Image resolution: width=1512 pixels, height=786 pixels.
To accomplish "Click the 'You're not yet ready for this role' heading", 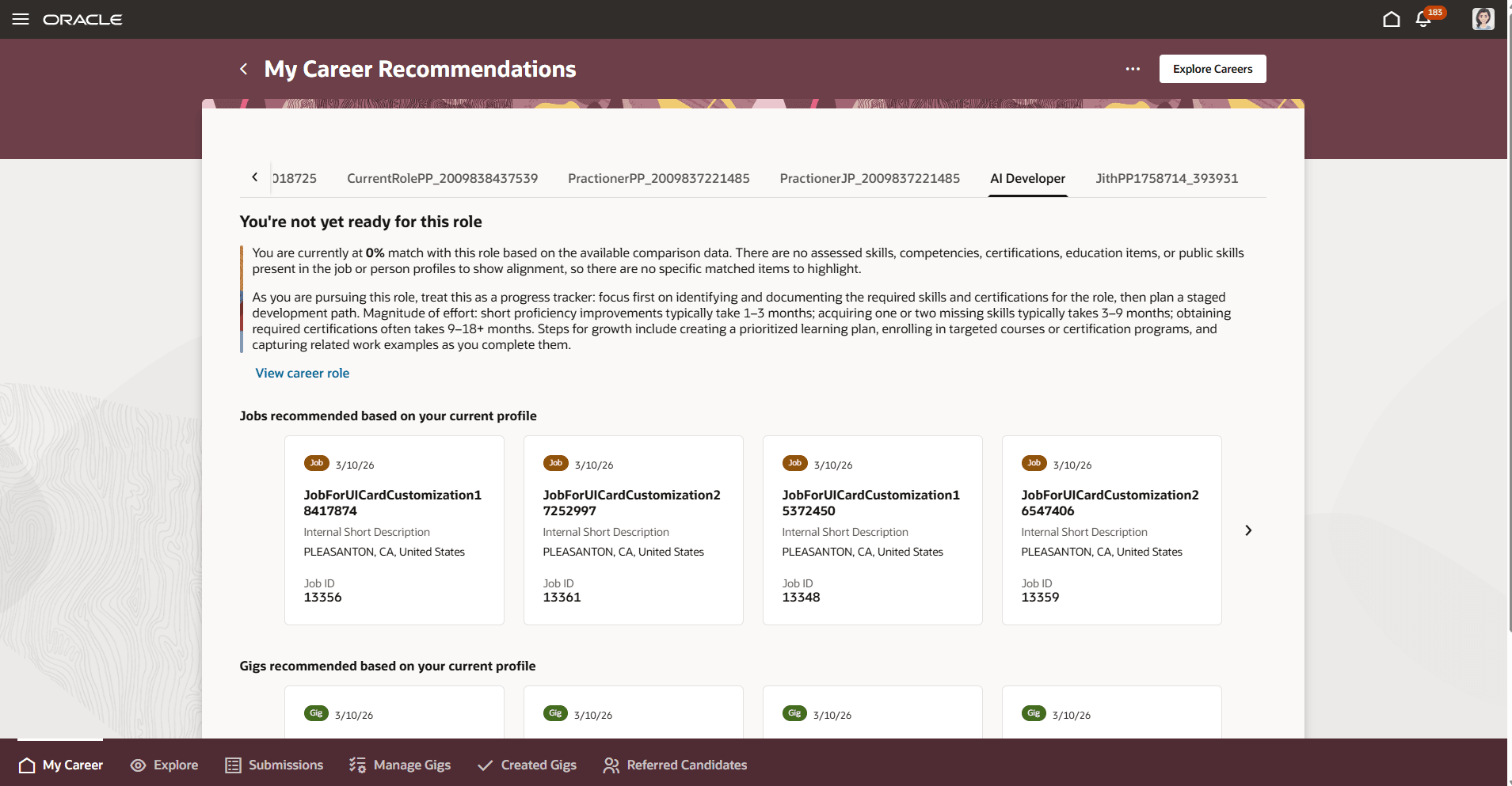I will click(x=360, y=222).
